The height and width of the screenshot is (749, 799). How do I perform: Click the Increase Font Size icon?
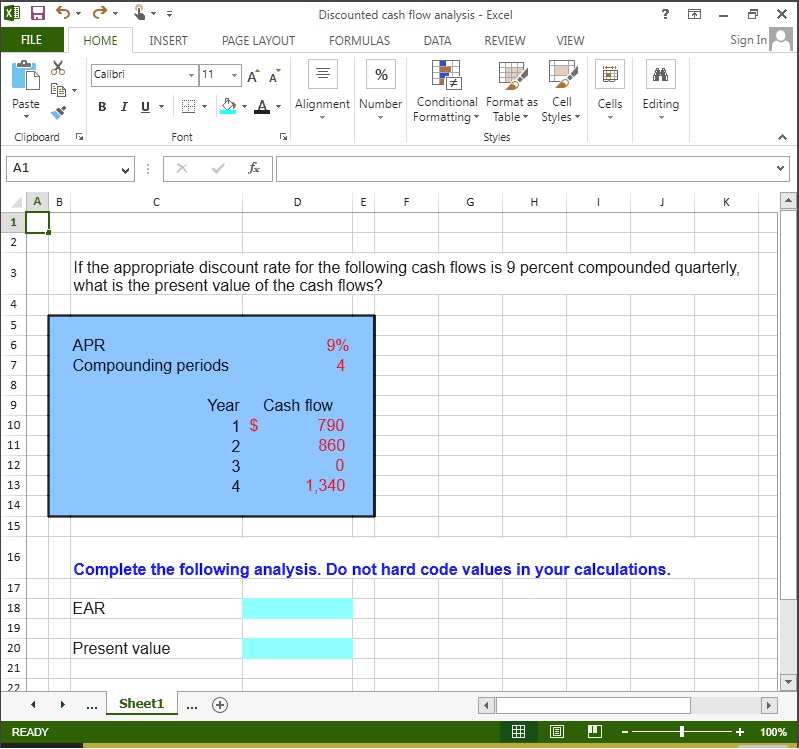point(251,76)
